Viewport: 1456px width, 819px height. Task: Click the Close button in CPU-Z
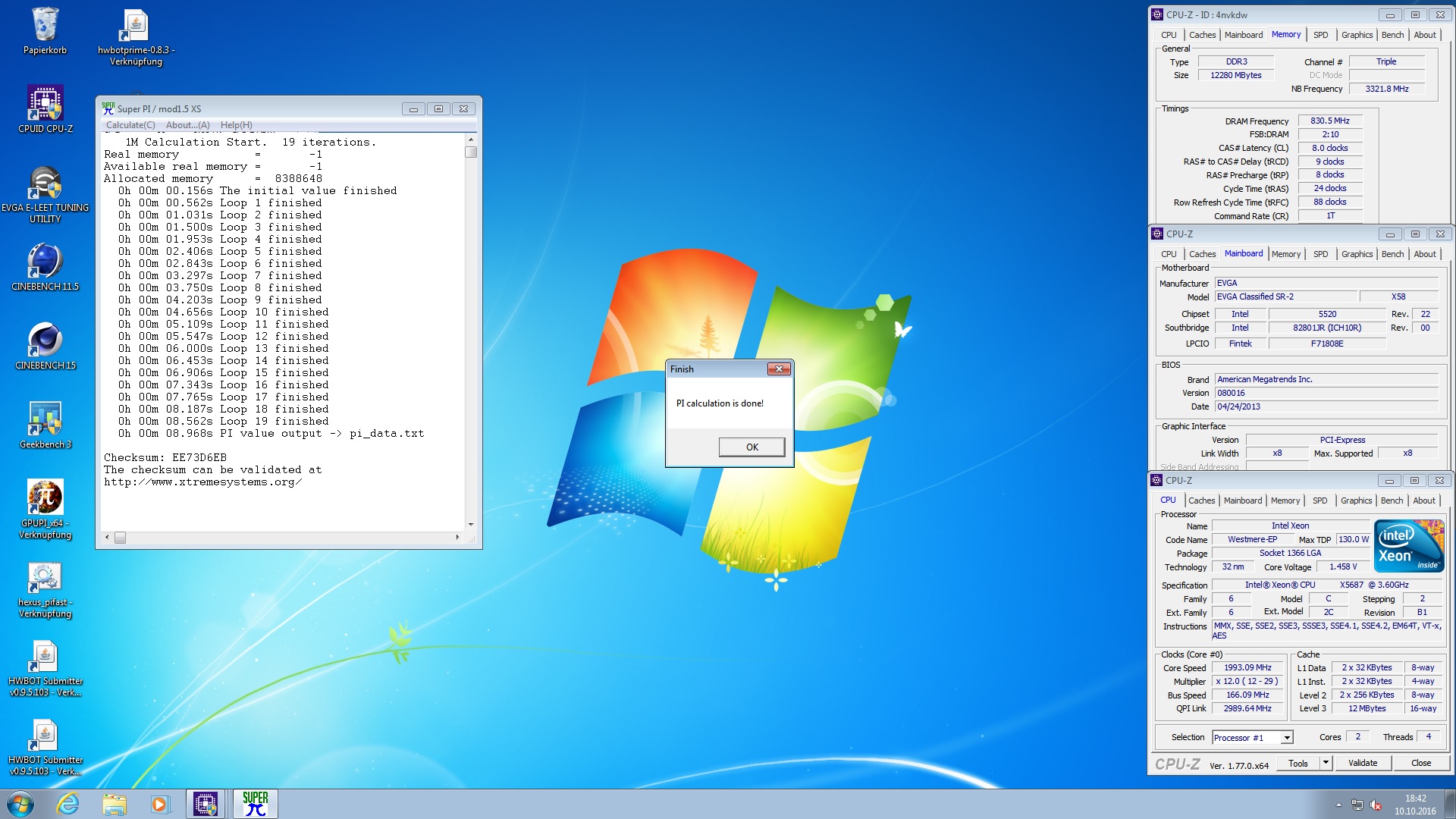1421,764
